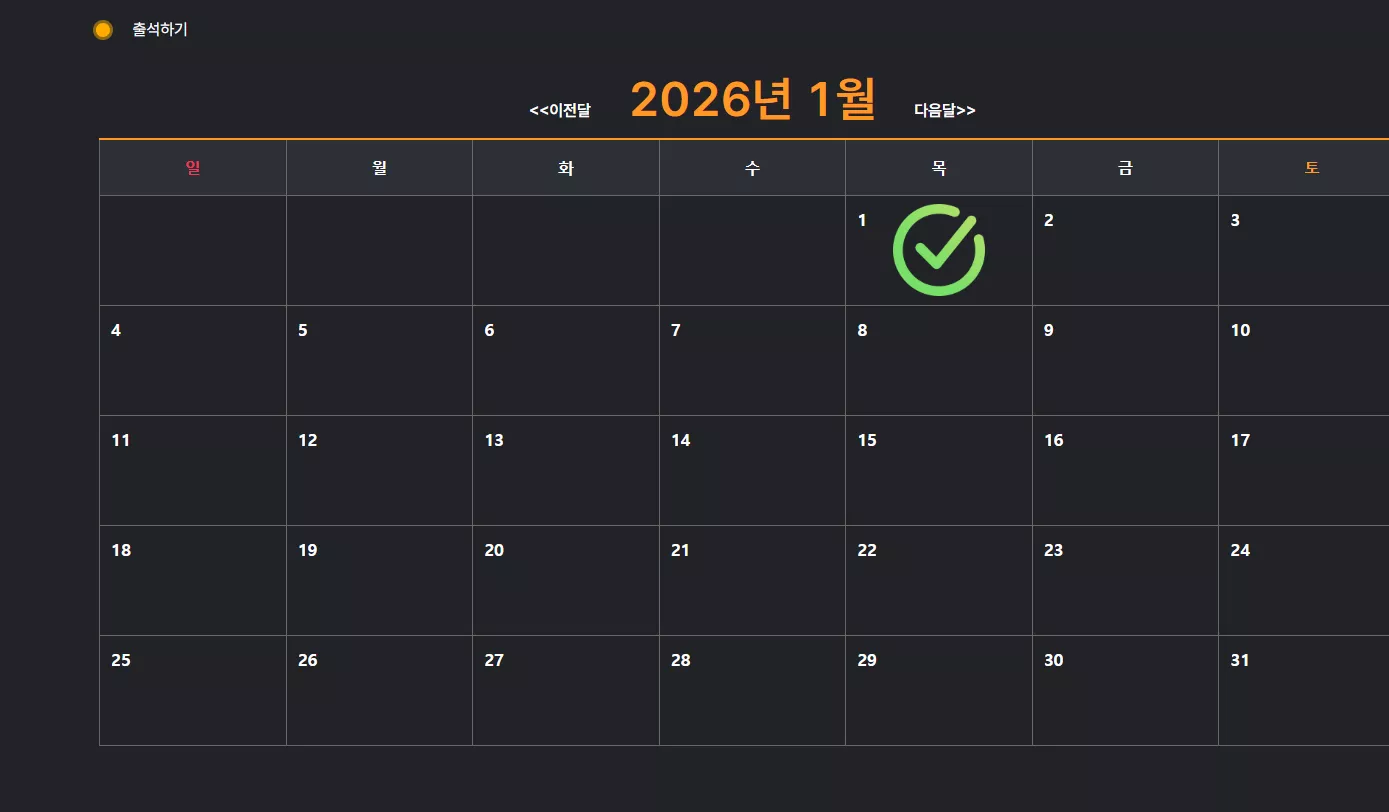Viewport: 1389px width, 812px height.
Task: Select January 8 date cell
Action: pyautogui.click(x=939, y=360)
